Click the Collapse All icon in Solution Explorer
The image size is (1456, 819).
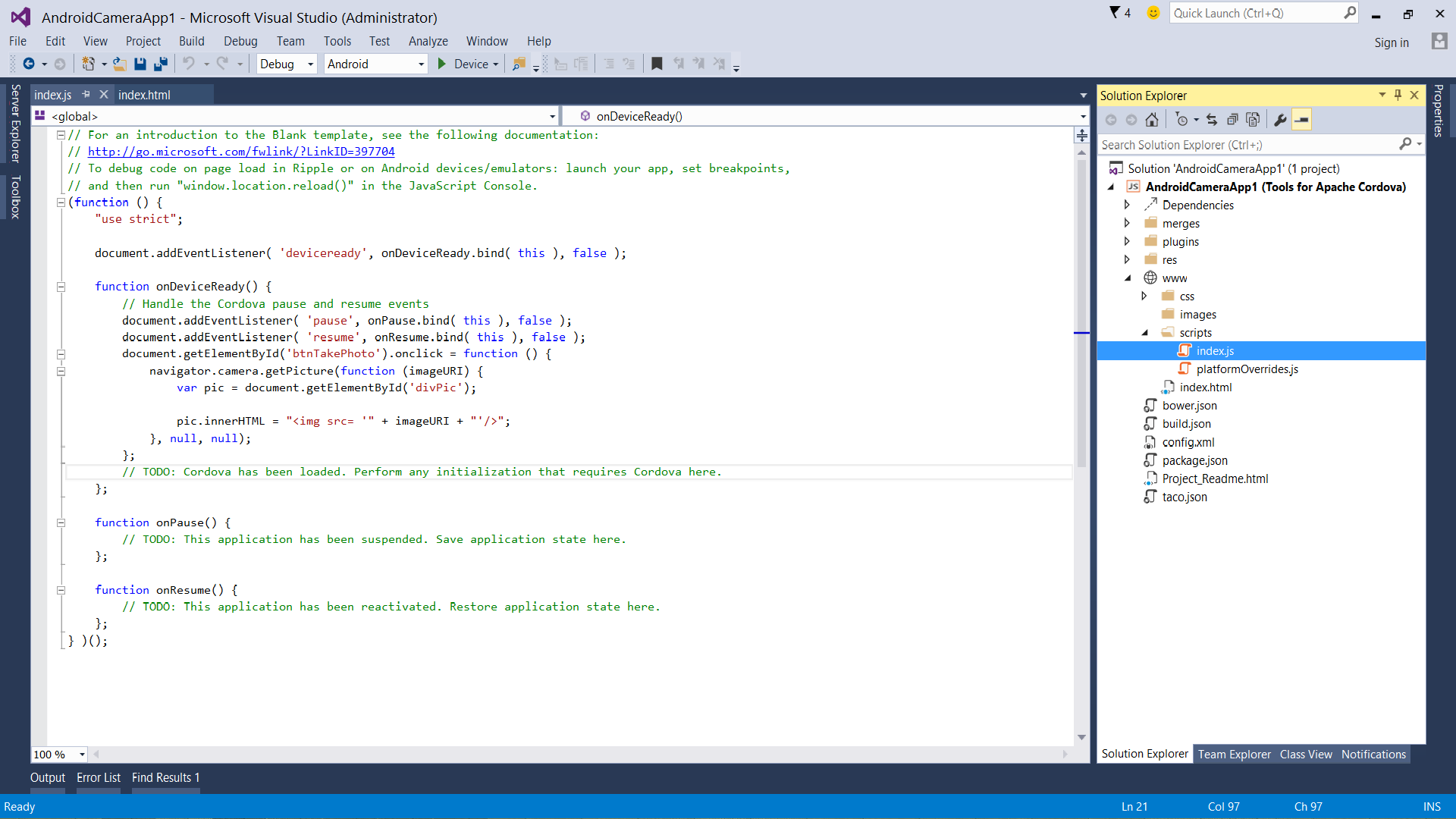click(1232, 119)
